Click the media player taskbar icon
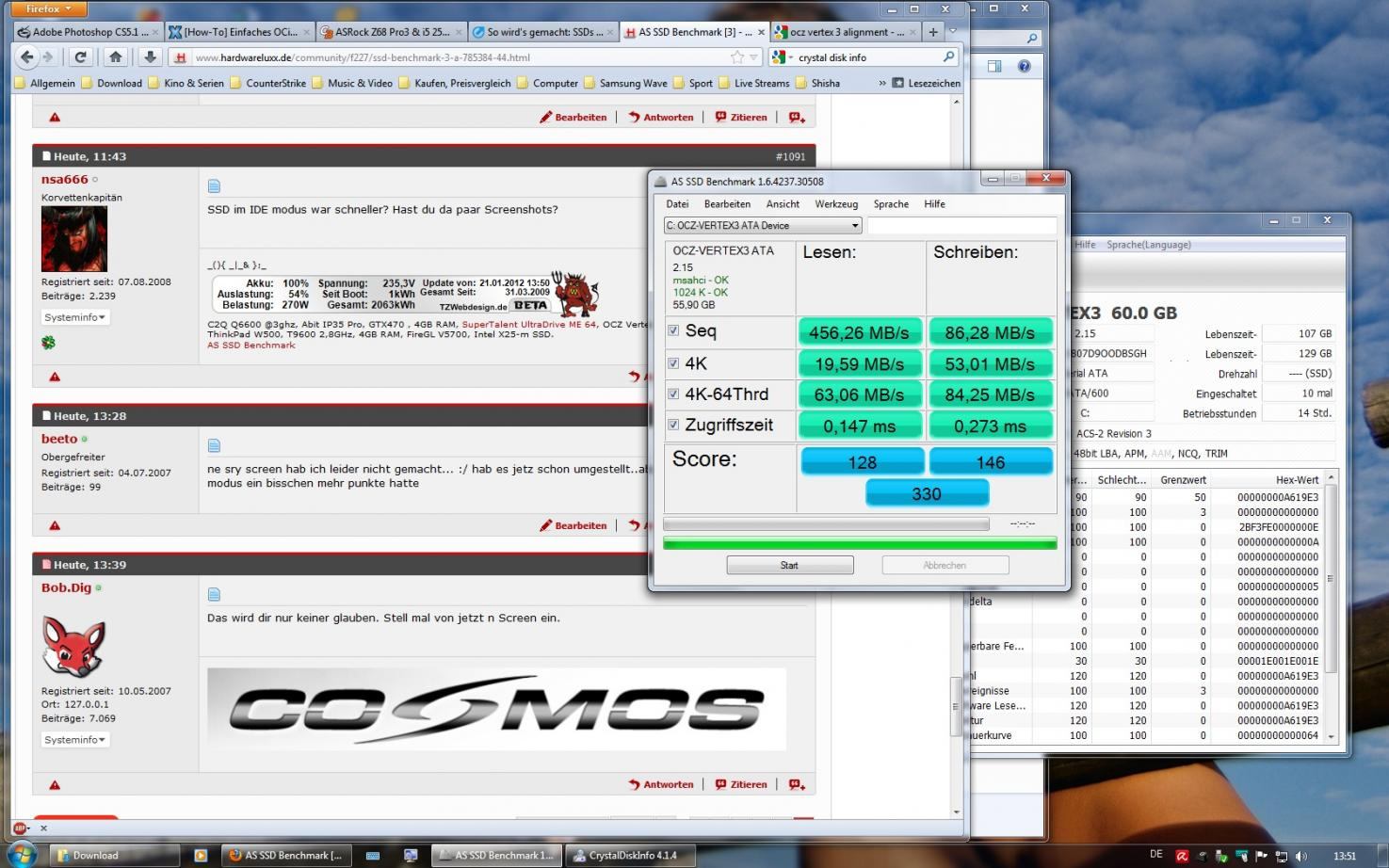Screen dimensions: 1389x868 tap(200, 856)
